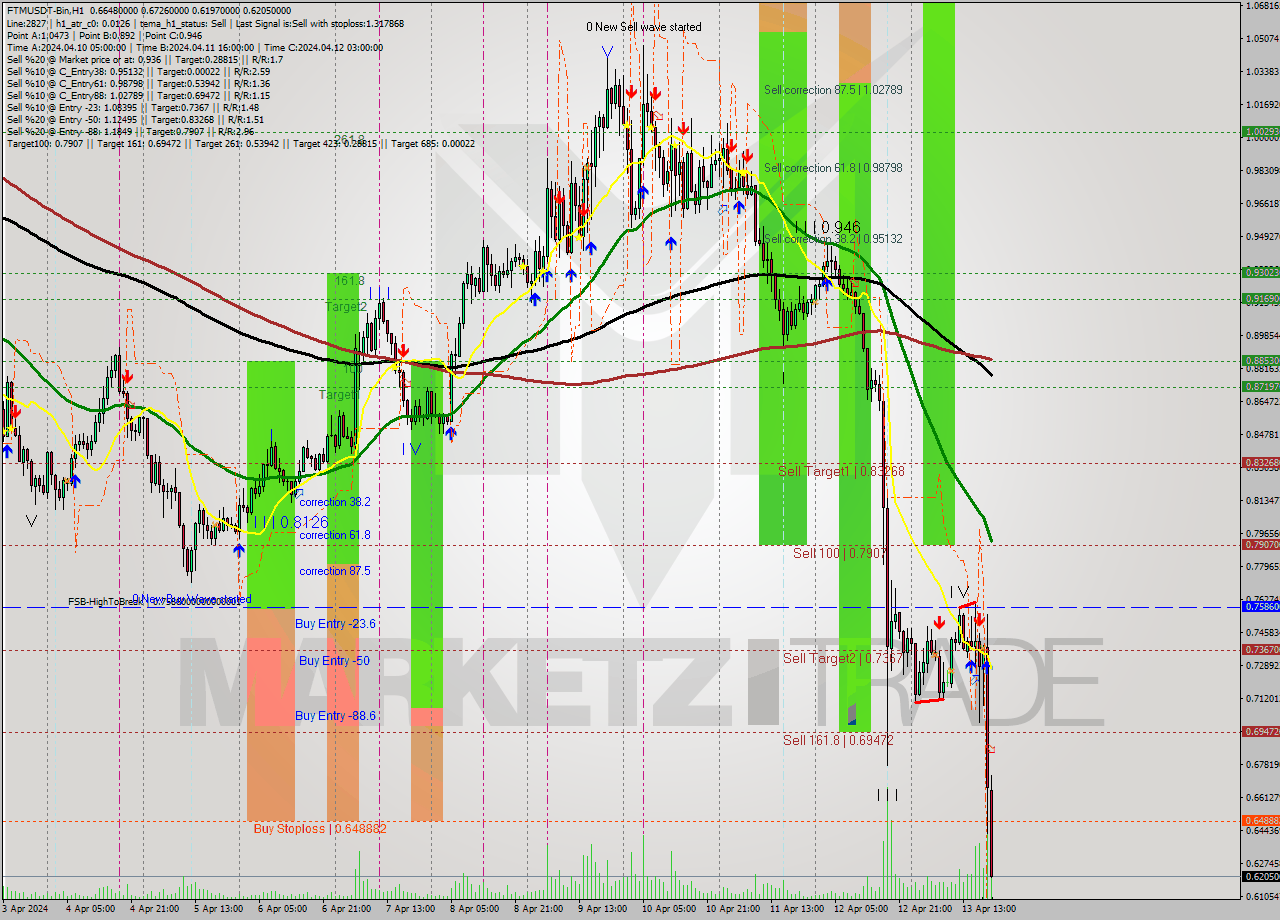Click the green 0.91690 price tag
The width and height of the screenshot is (1280, 920).
click(1260, 298)
